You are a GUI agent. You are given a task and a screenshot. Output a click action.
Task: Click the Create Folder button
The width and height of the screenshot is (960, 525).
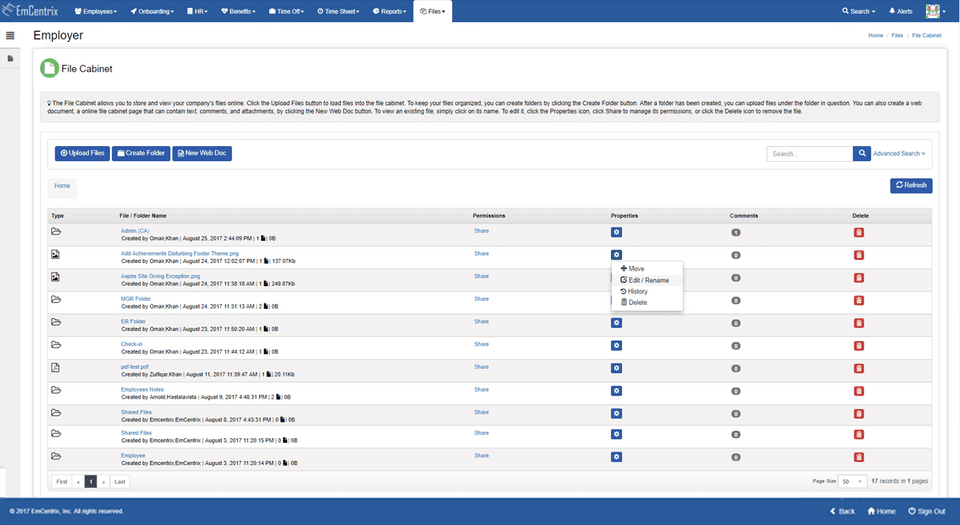point(141,153)
